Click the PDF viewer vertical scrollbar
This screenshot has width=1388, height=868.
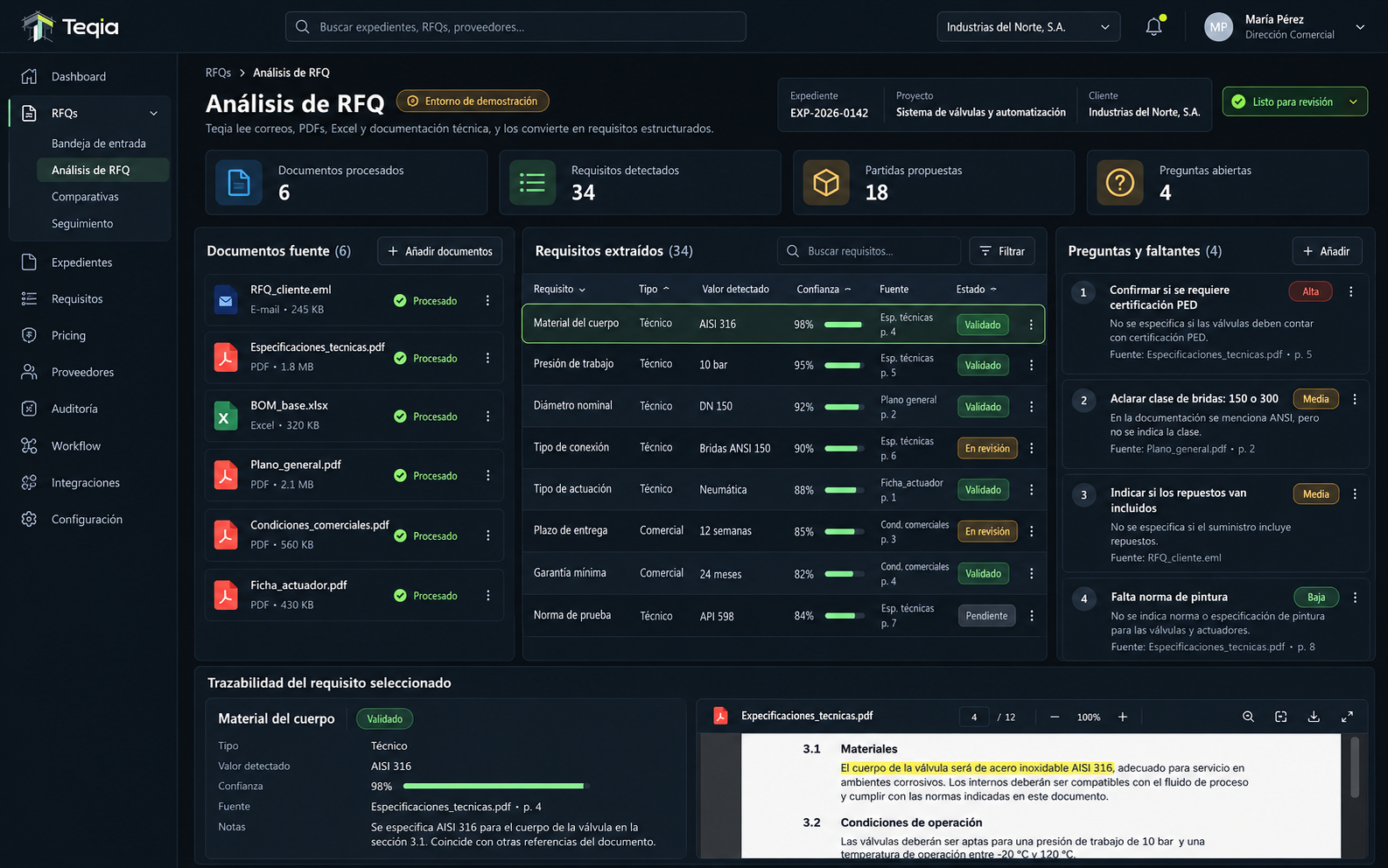[x=1354, y=767]
